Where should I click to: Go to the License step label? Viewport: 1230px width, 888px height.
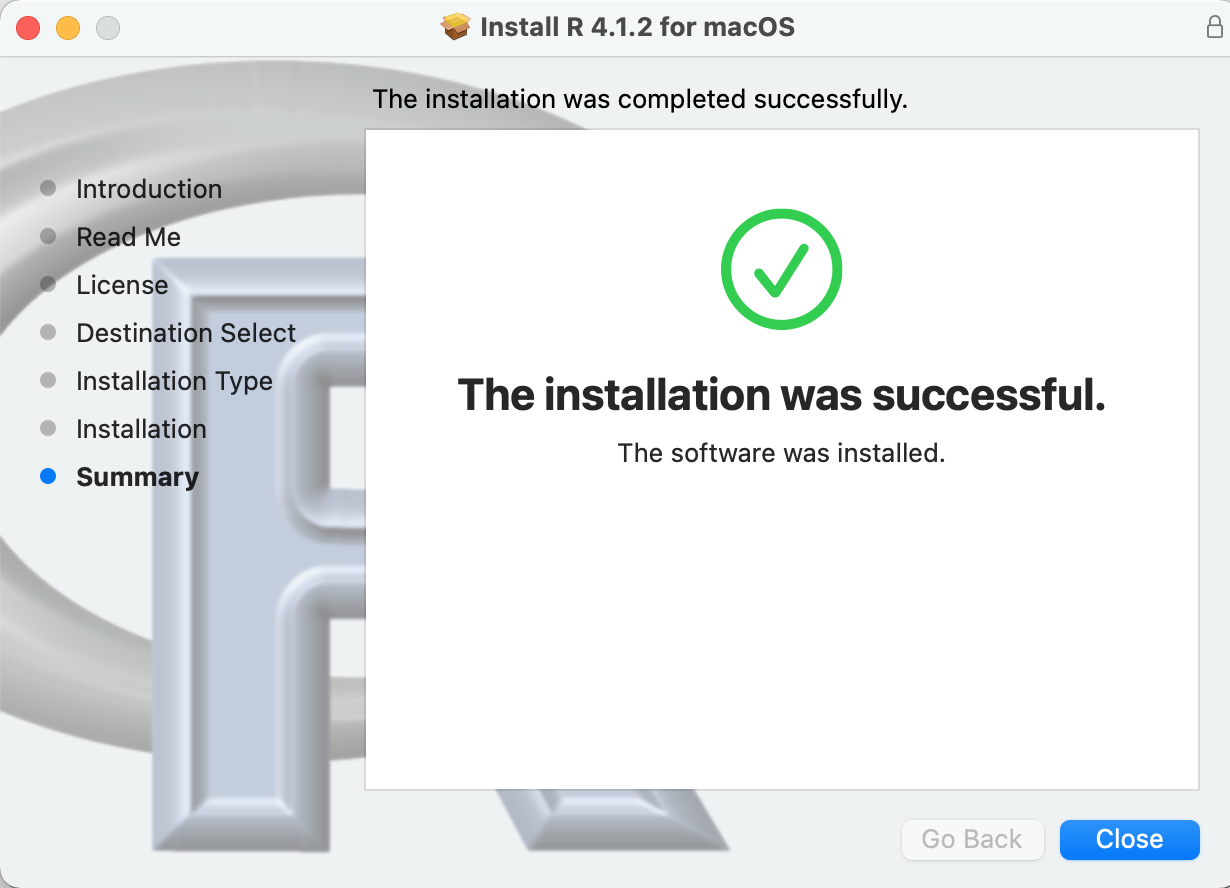click(122, 285)
